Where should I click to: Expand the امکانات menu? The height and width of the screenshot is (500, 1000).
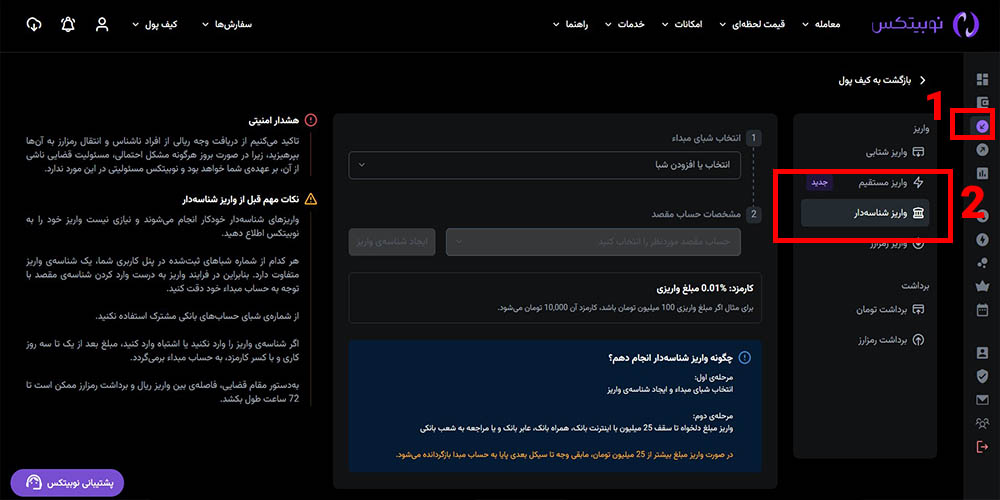click(682, 24)
